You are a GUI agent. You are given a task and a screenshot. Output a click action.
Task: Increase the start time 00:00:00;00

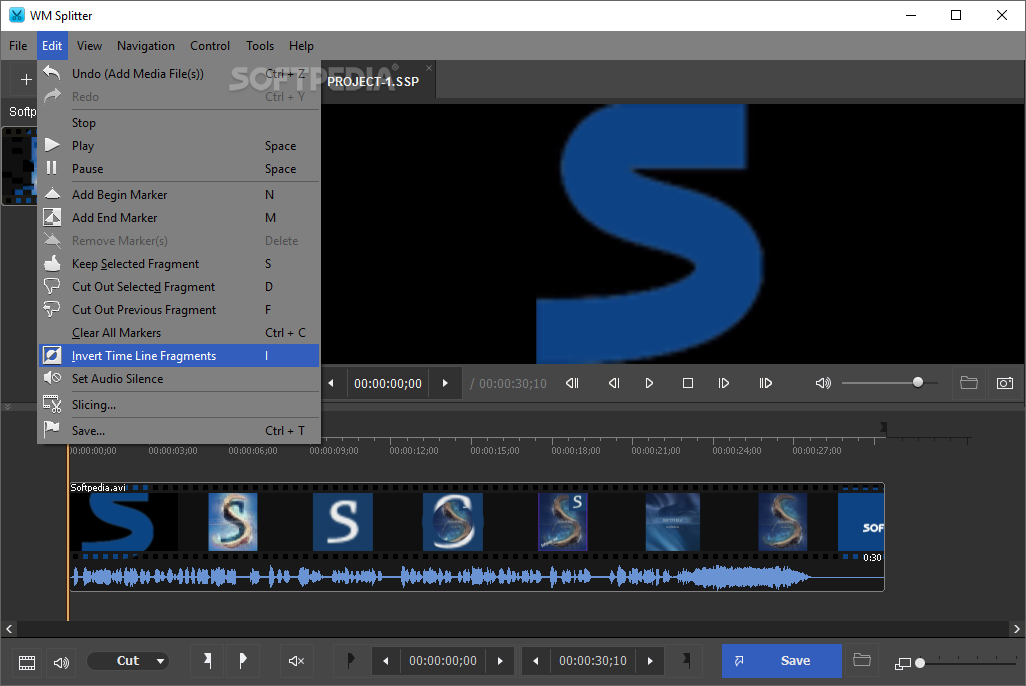tap(500, 661)
